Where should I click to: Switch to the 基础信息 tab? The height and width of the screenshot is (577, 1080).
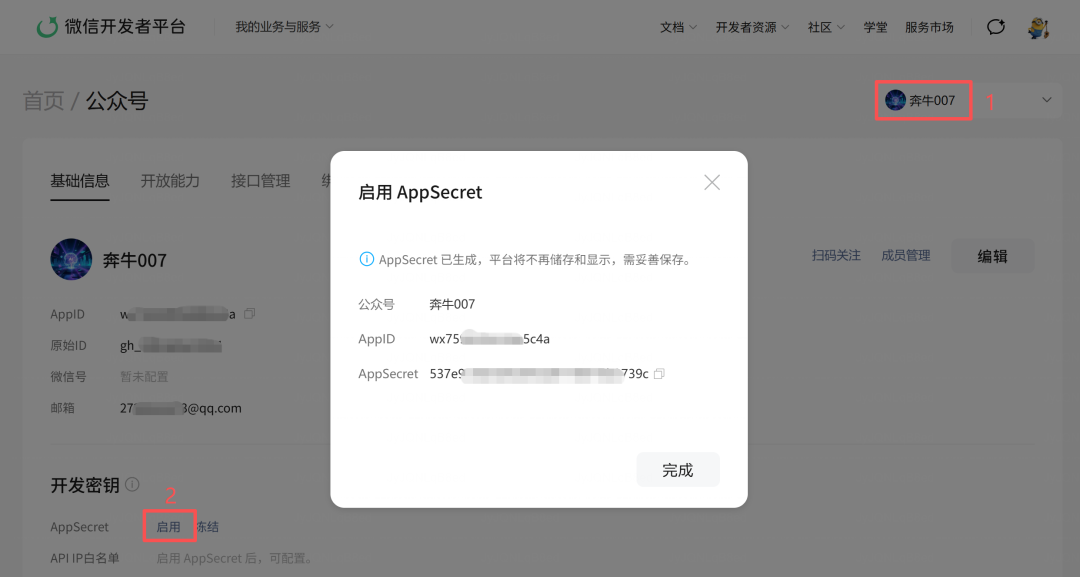80,181
